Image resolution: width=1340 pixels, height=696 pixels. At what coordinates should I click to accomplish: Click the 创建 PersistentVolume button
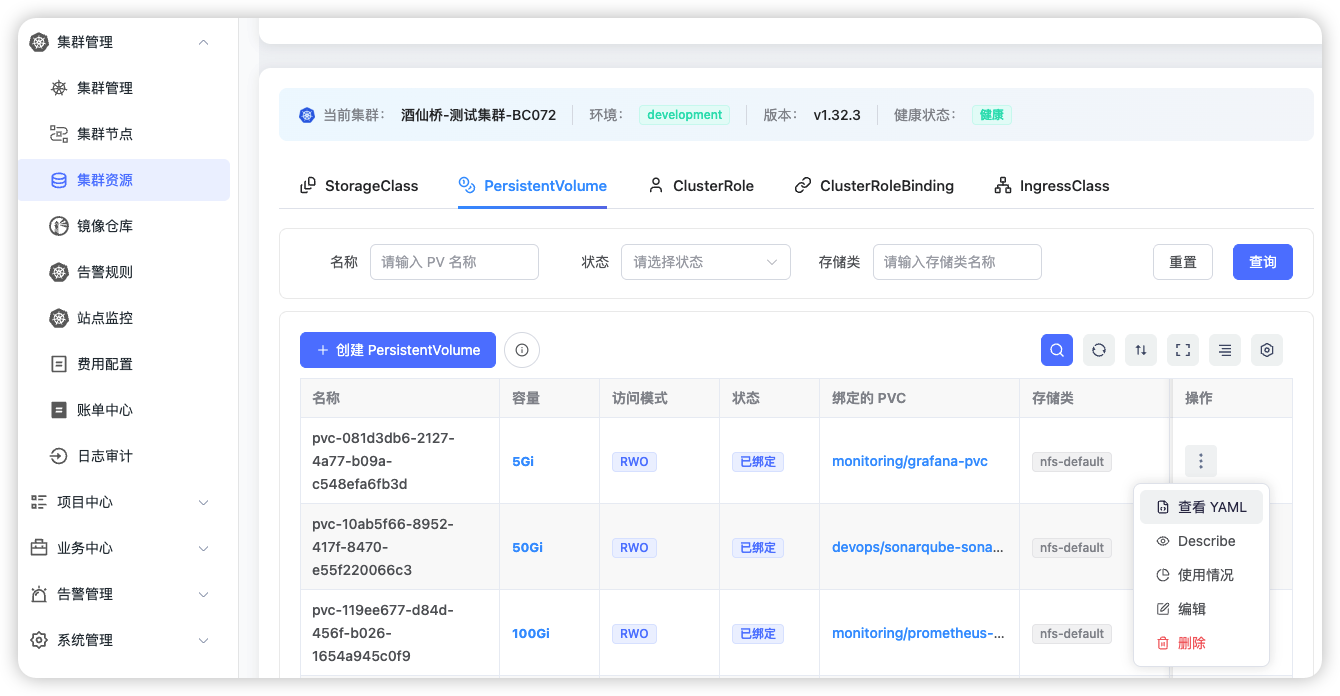pos(398,350)
